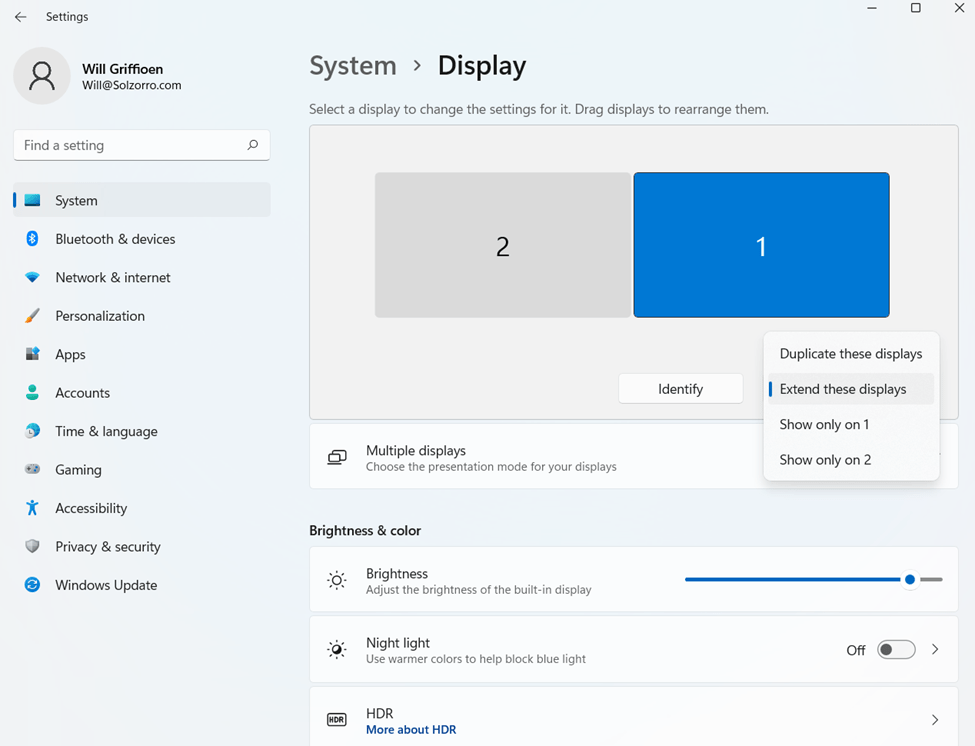Open the More about HDR link

[411, 730]
